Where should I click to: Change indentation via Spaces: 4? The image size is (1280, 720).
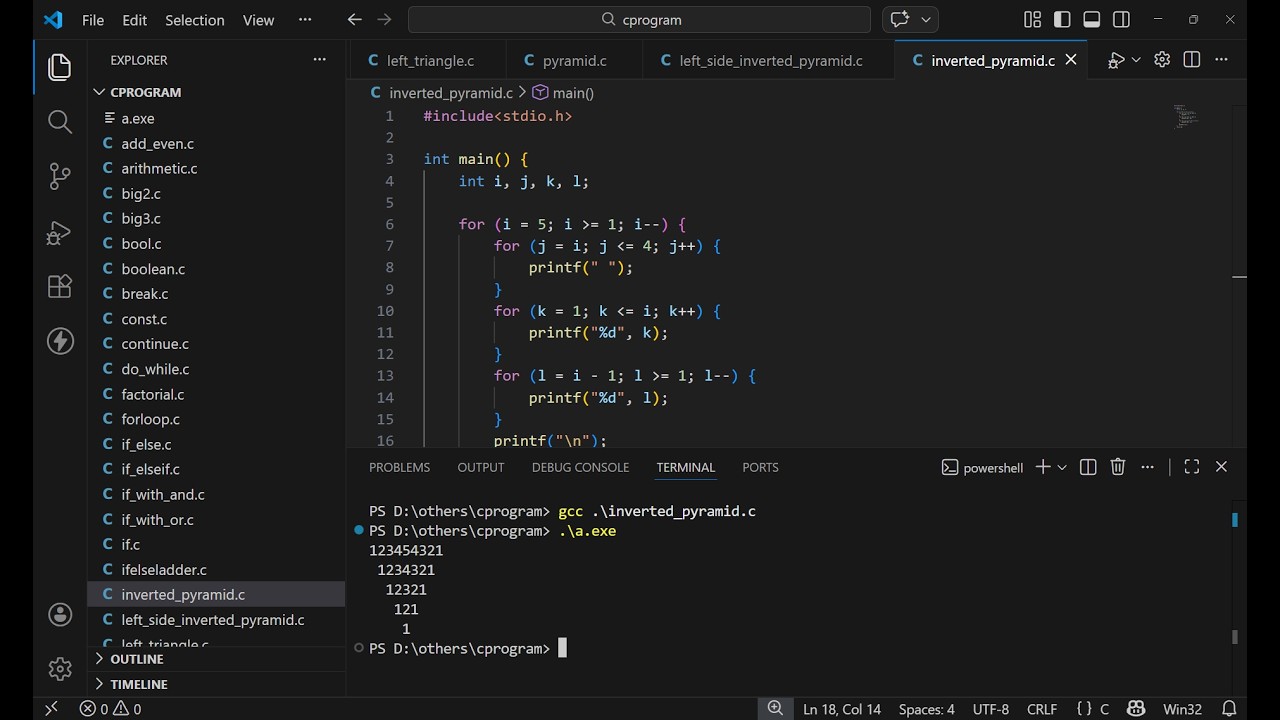(x=926, y=709)
